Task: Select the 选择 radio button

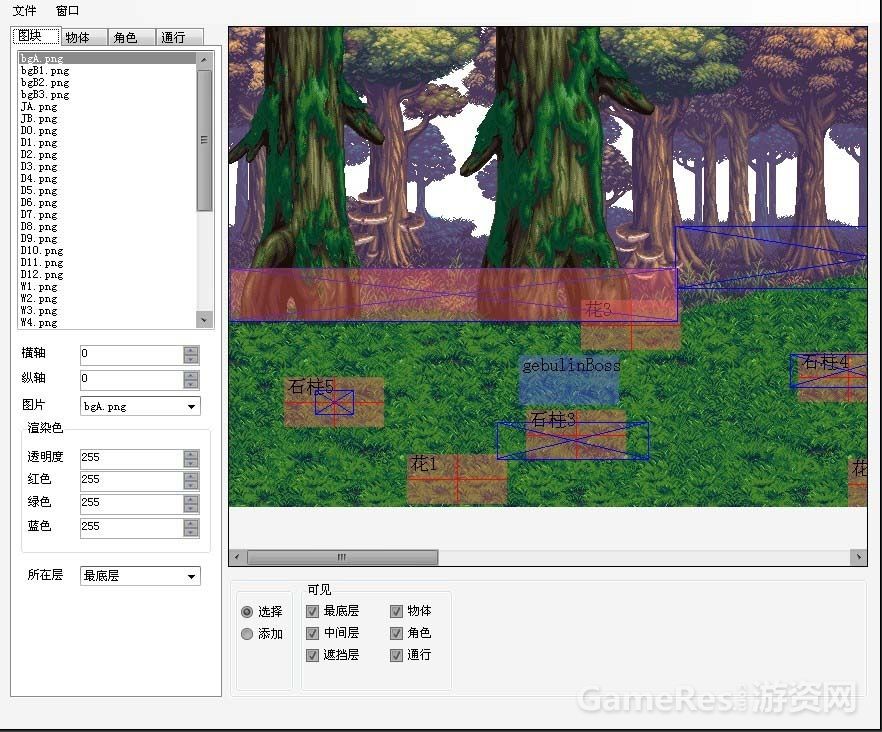Action: pyautogui.click(x=247, y=611)
